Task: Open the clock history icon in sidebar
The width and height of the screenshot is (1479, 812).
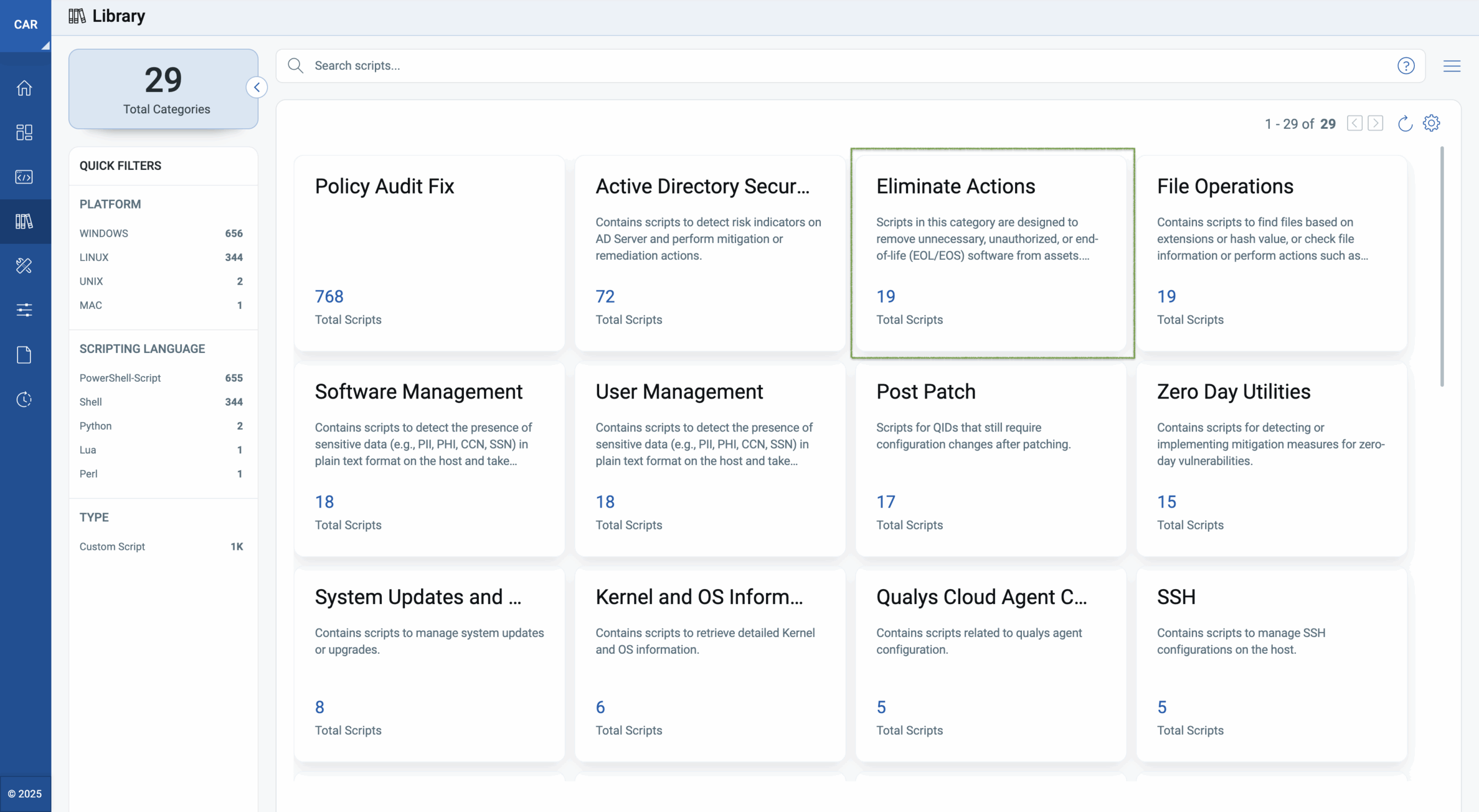Action: coord(24,399)
